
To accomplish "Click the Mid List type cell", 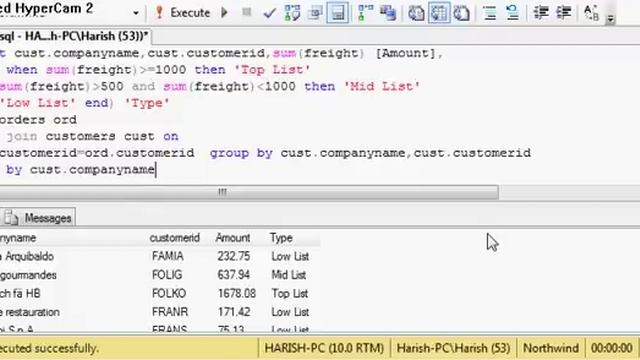I will 289,275.
